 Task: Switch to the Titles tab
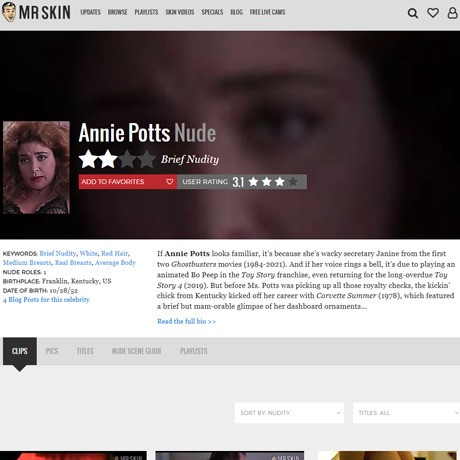click(x=85, y=351)
